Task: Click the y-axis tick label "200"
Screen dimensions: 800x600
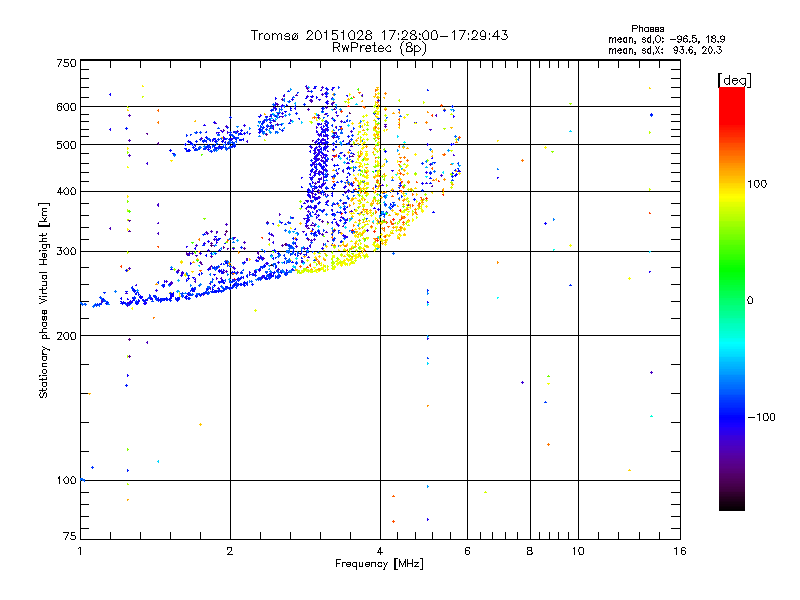Action: pos(66,336)
